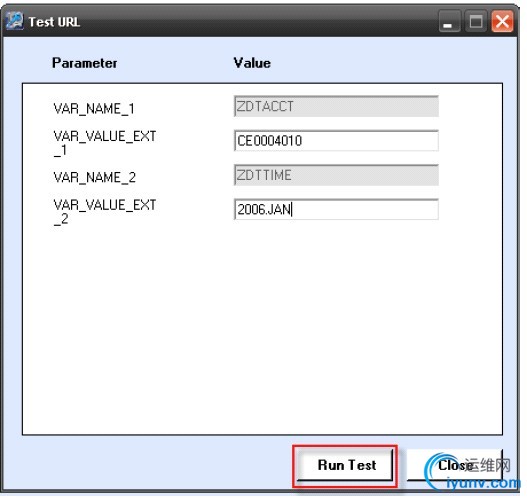The width and height of the screenshot is (527, 499).
Task: Click the Test URL window icon
Action: click(14, 21)
